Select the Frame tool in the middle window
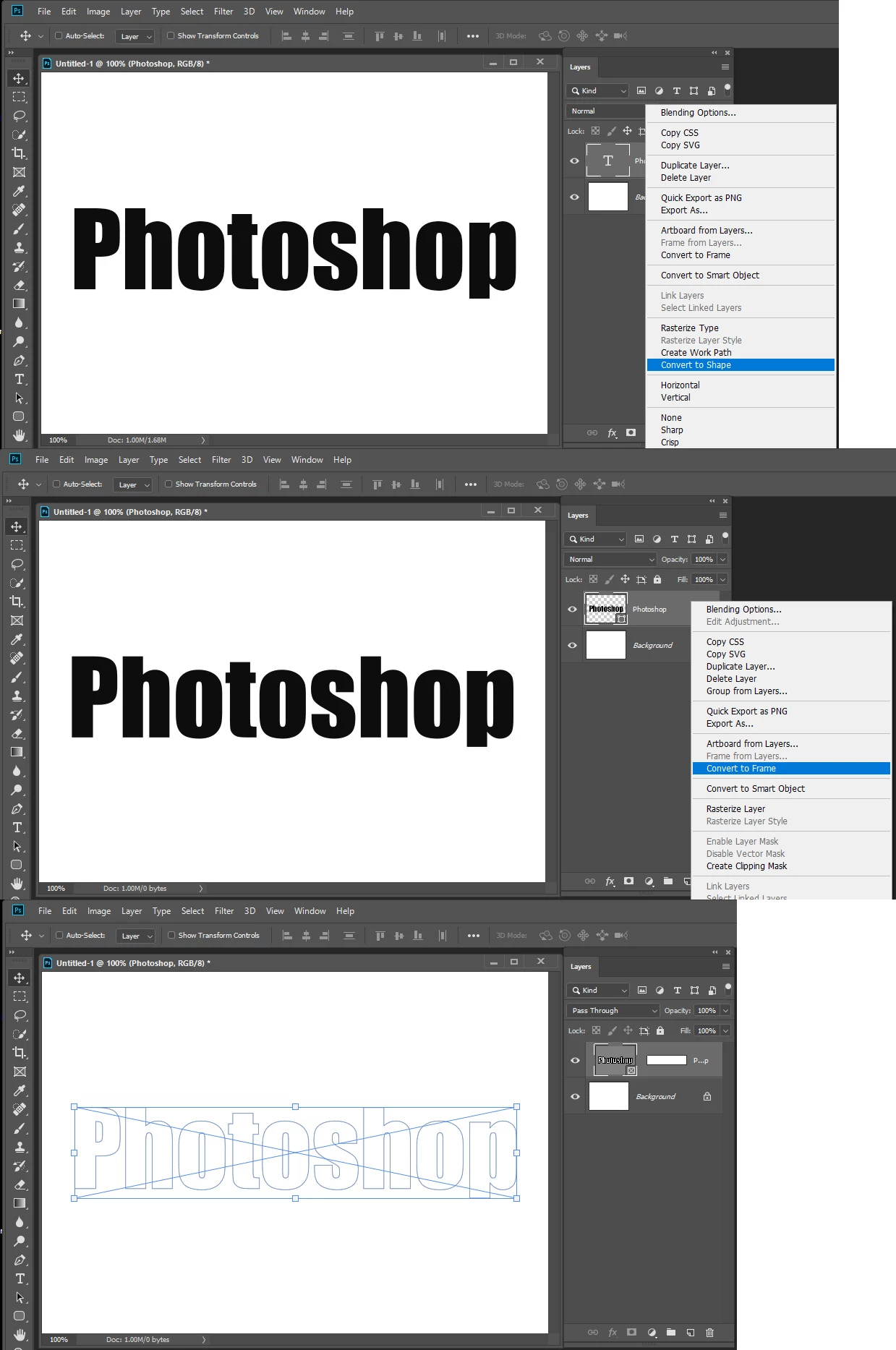This screenshot has width=896, height=1350. point(17,620)
